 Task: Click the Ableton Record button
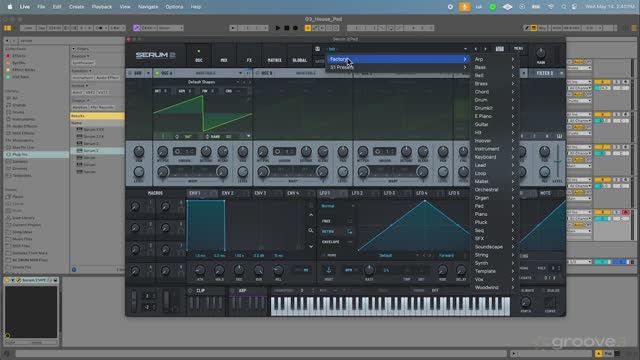(x=295, y=28)
